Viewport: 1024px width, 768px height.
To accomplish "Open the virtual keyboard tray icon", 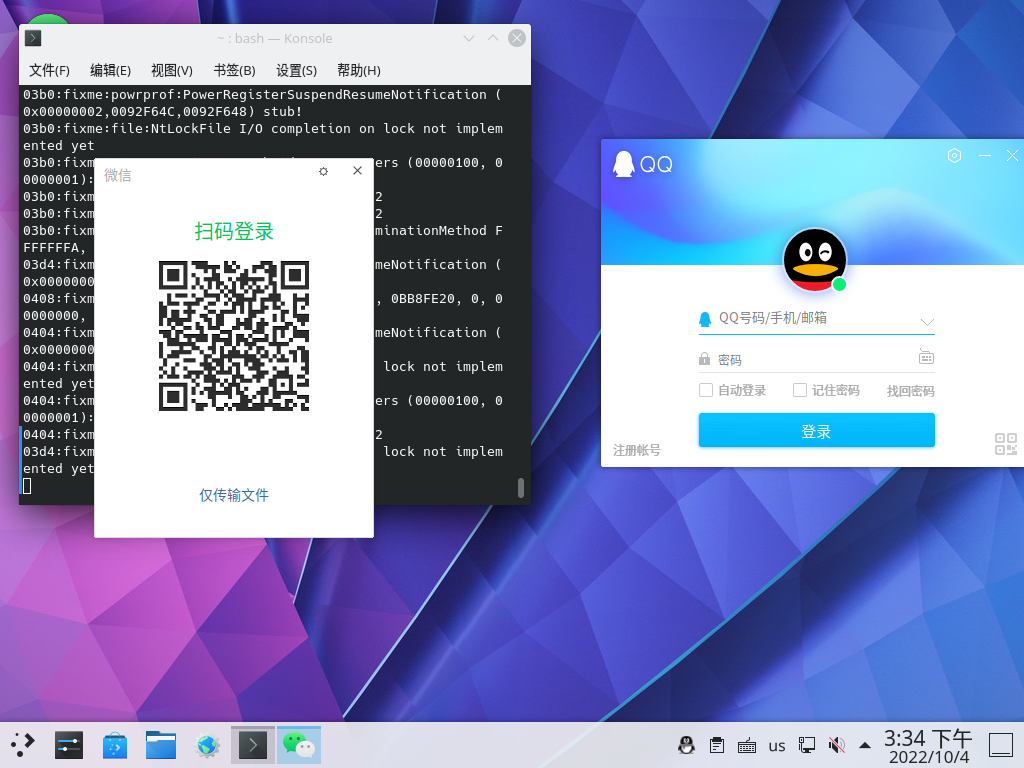I will [746, 745].
